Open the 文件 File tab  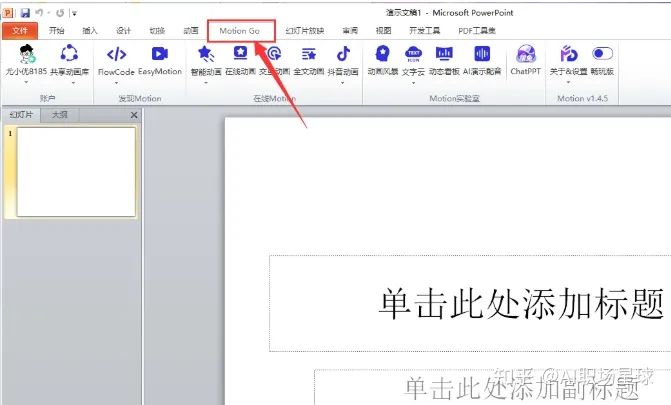pyautogui.click(x=20, y=31)
